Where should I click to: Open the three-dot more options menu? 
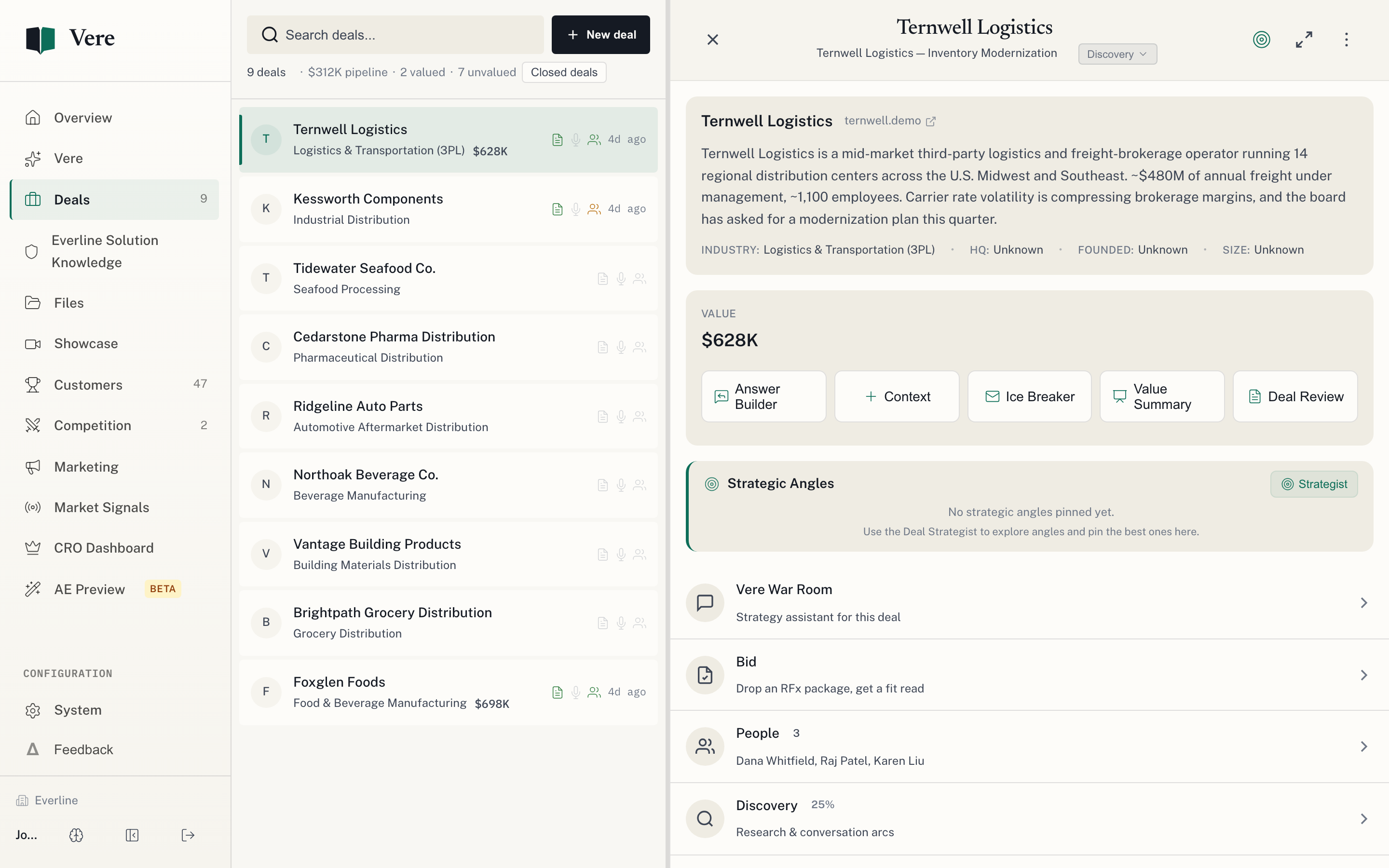[x=1347, y=40]
